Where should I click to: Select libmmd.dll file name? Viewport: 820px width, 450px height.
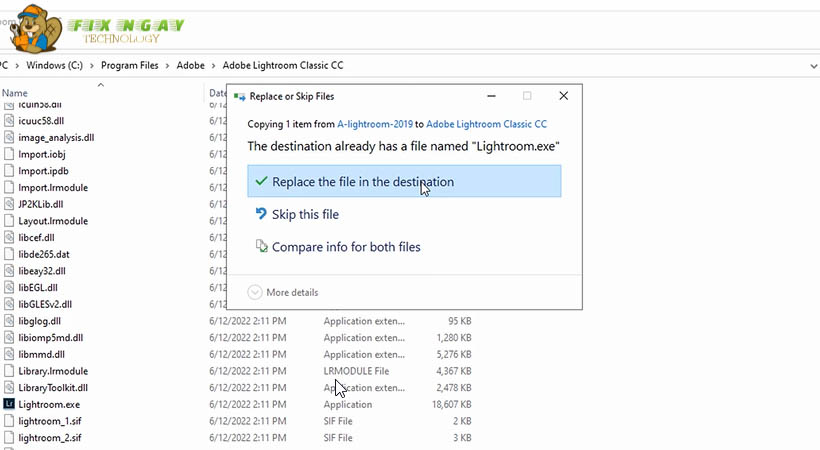(x=41, y=354)
